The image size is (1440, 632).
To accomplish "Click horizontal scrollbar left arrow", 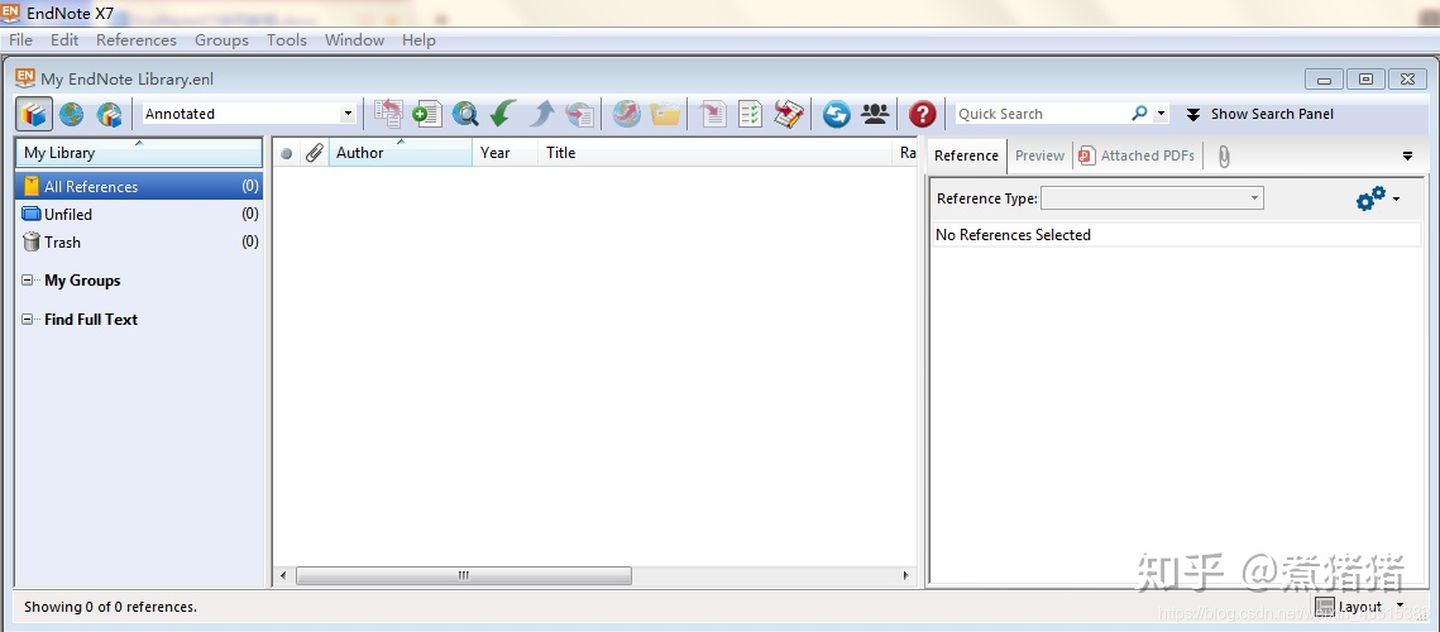I will [284, 576].
